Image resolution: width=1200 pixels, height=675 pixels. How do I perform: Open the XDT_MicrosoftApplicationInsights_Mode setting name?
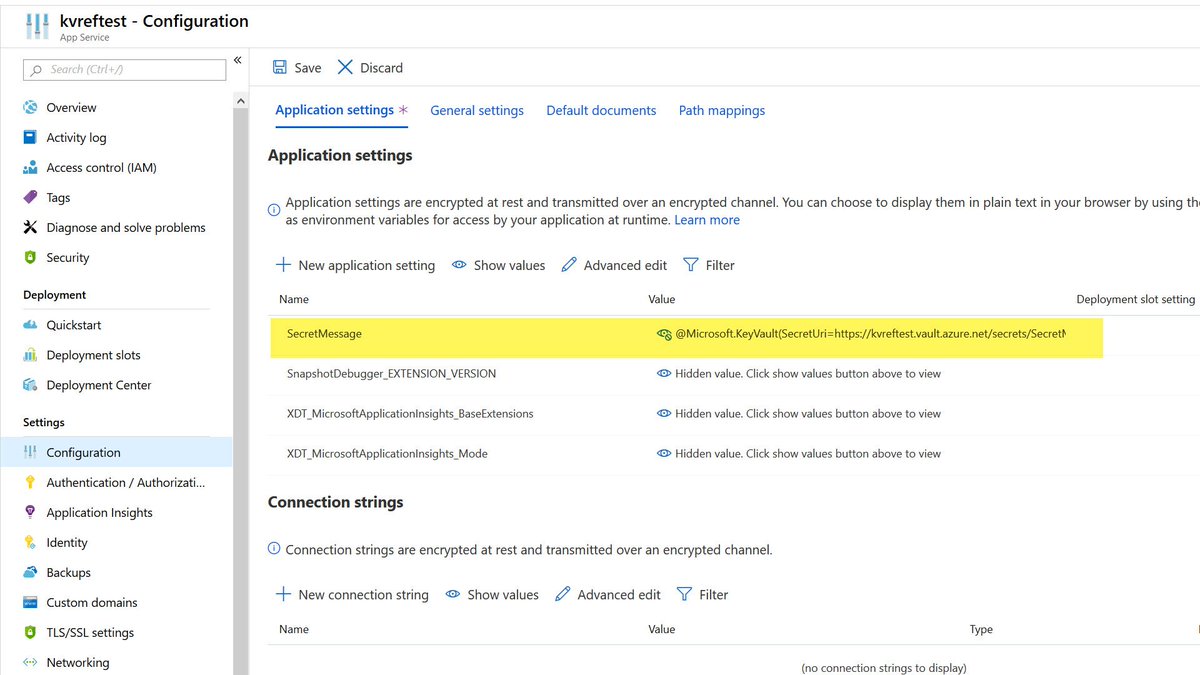pos(387,453)
